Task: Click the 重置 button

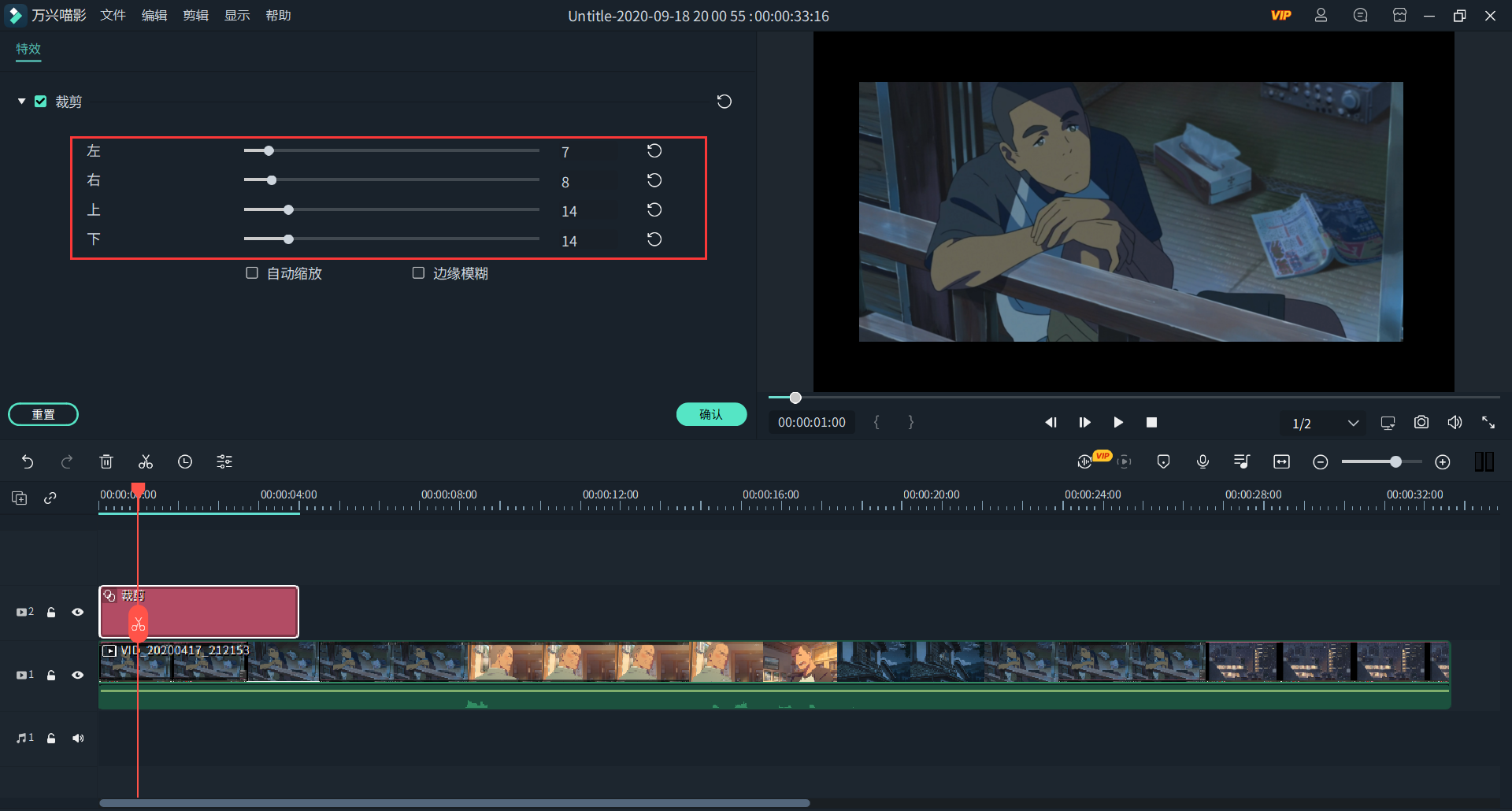Action: tap(43, 414)
